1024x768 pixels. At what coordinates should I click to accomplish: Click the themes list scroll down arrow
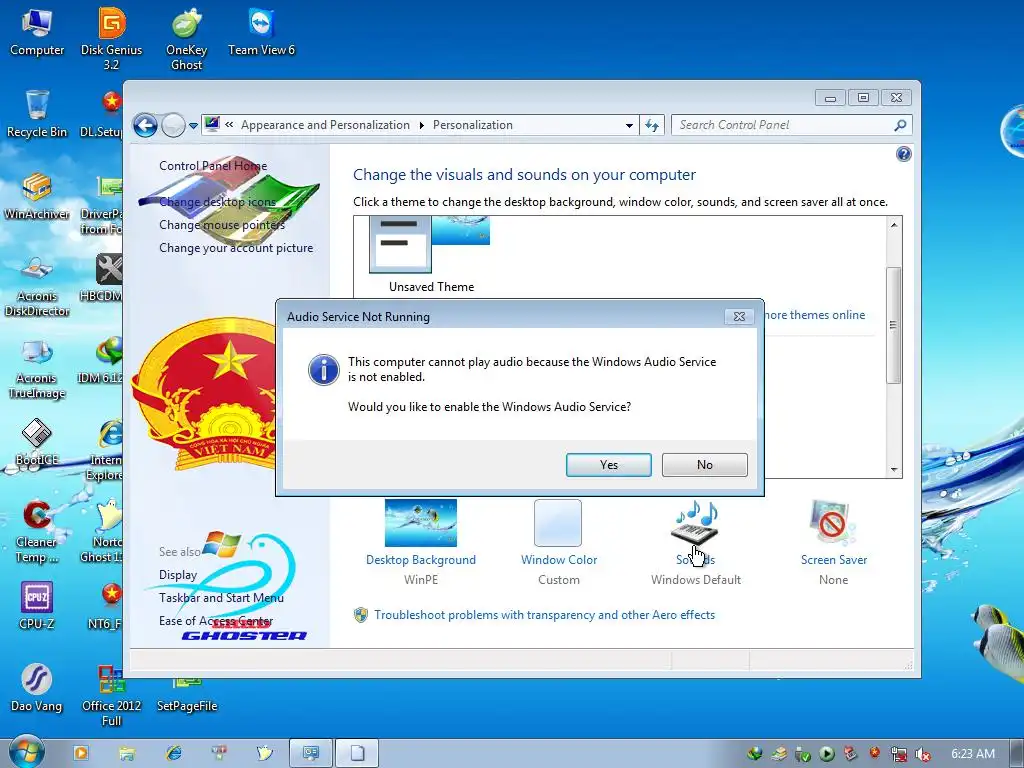pos(894,470)
